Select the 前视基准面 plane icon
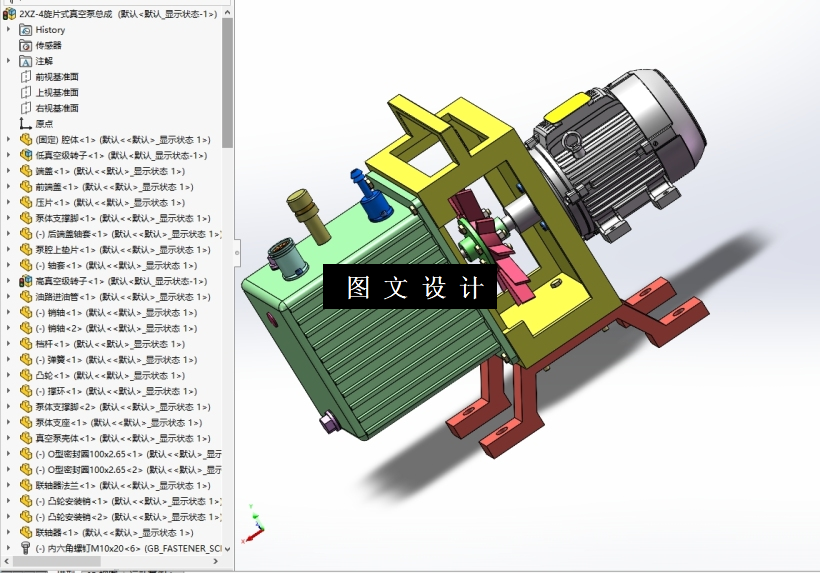 [26, 77]
